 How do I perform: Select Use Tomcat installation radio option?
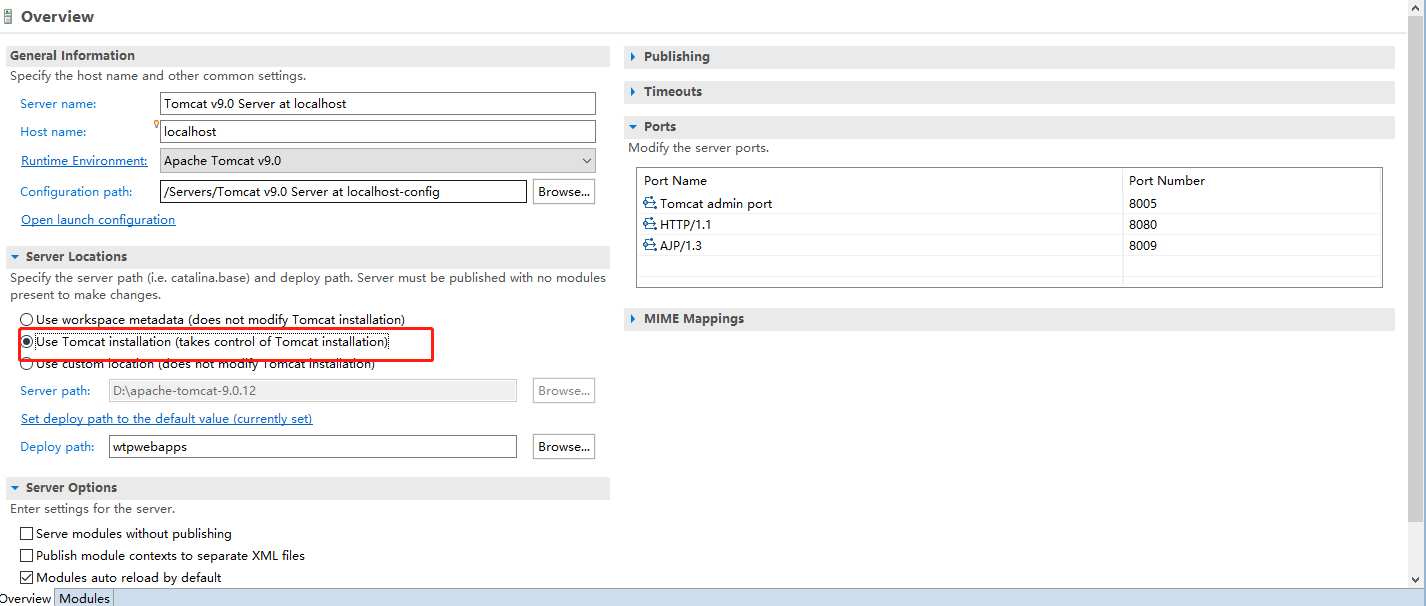[27, 342]
